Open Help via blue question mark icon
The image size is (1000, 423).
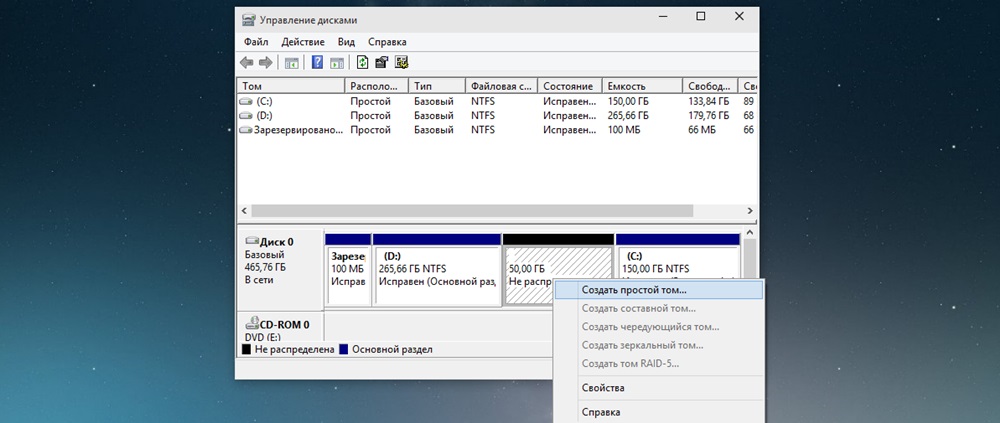(317, 63)
